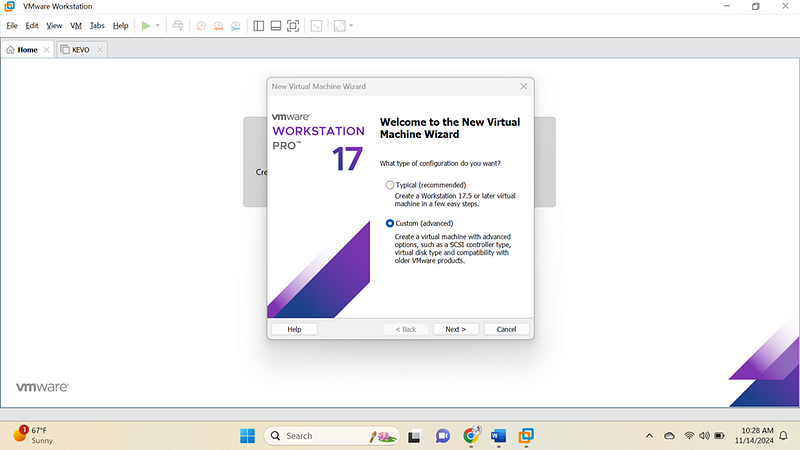Toggle the library sidebar view icon
Viewport: 800px width, 450px height.
(x=259, y=26)
